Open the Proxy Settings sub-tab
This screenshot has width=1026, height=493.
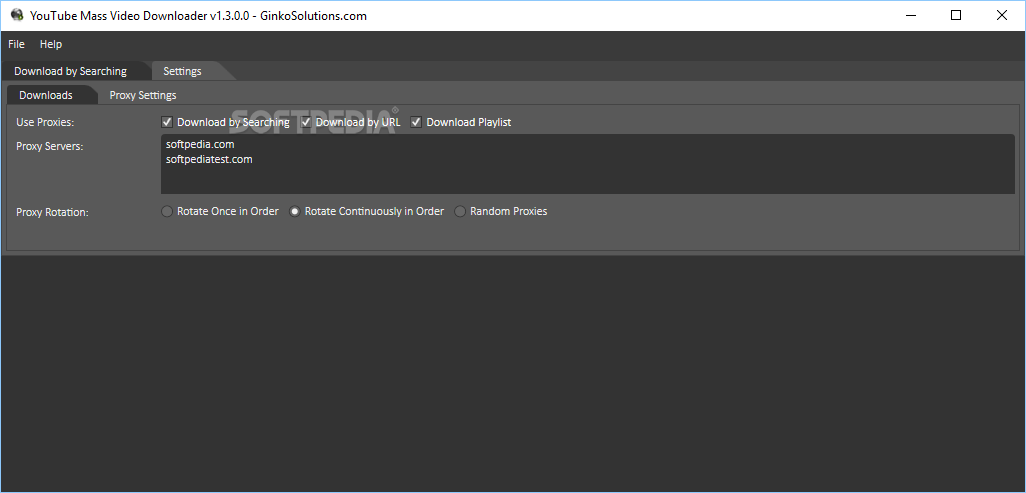pos(143,96)
